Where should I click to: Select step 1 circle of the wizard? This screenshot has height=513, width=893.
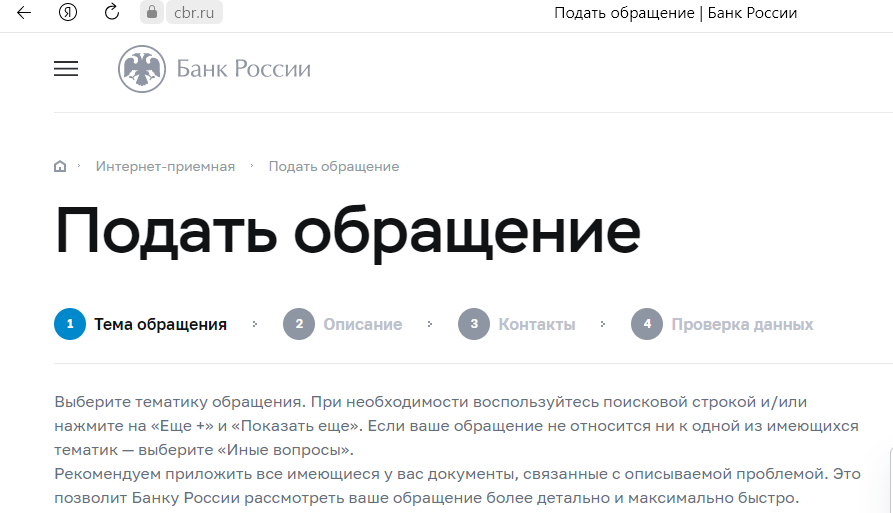pos(70,324)
